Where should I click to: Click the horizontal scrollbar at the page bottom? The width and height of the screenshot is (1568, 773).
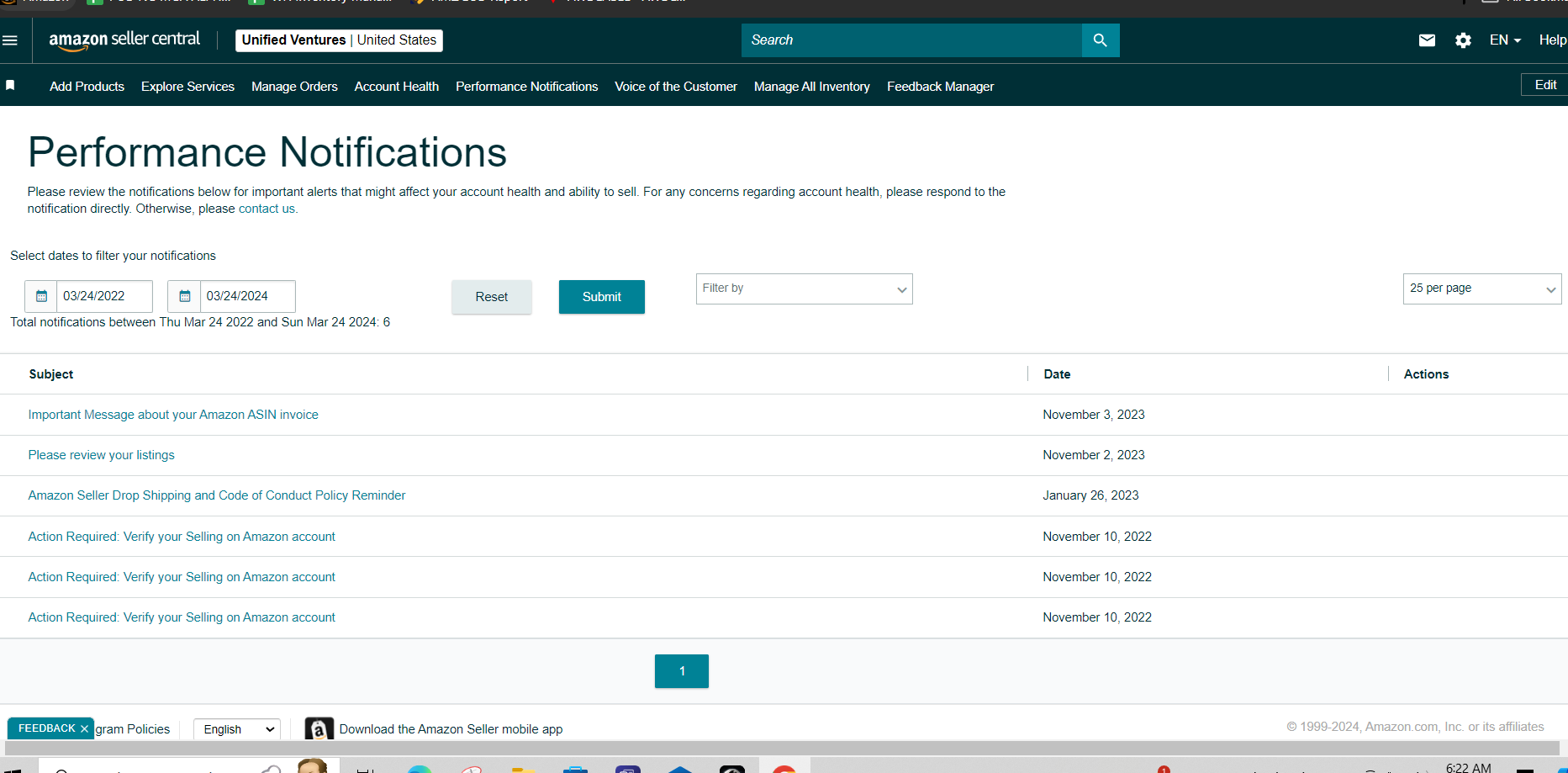tap(782, 749)
